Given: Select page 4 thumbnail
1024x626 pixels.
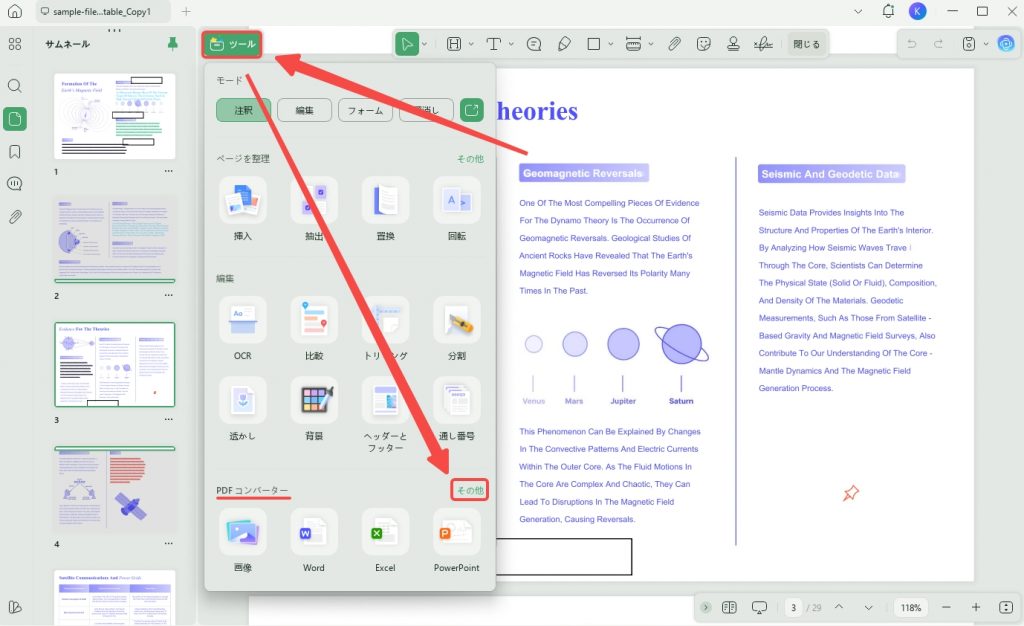Looking at the screenshot, I should [x=114, y=489].
